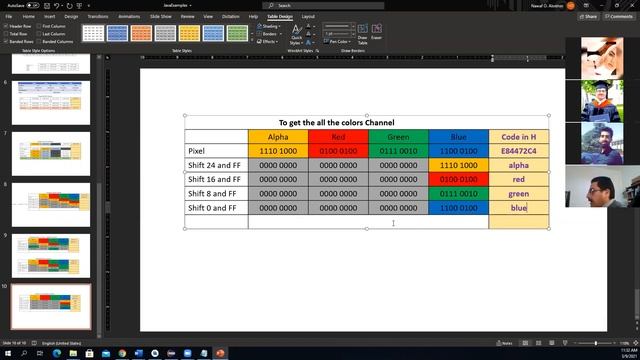Viewport: 640px width, 360px height.
Task: Apply the white no-style table style
Action: 93,33
